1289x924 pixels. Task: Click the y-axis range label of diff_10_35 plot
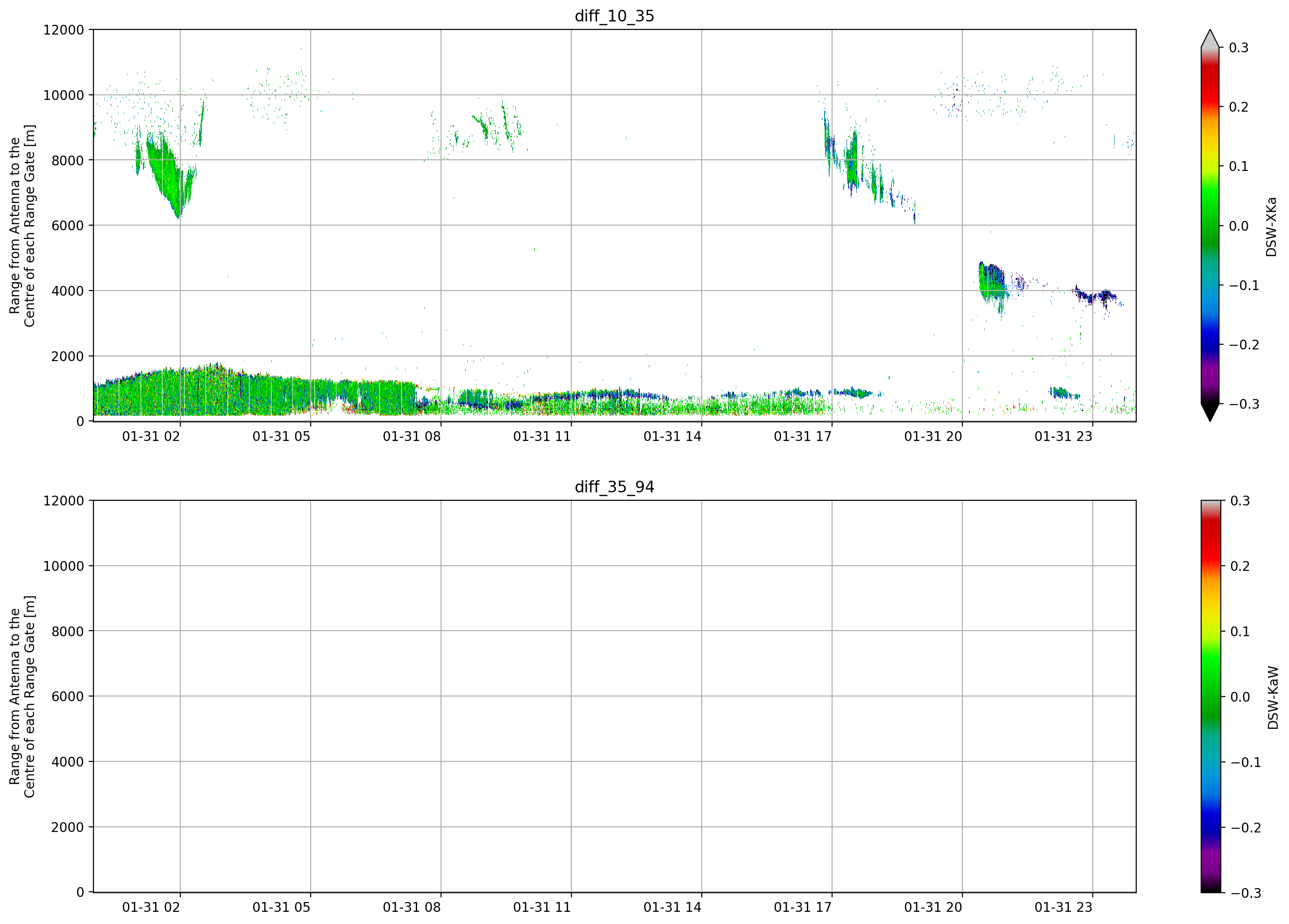click(x=22, y=226)
